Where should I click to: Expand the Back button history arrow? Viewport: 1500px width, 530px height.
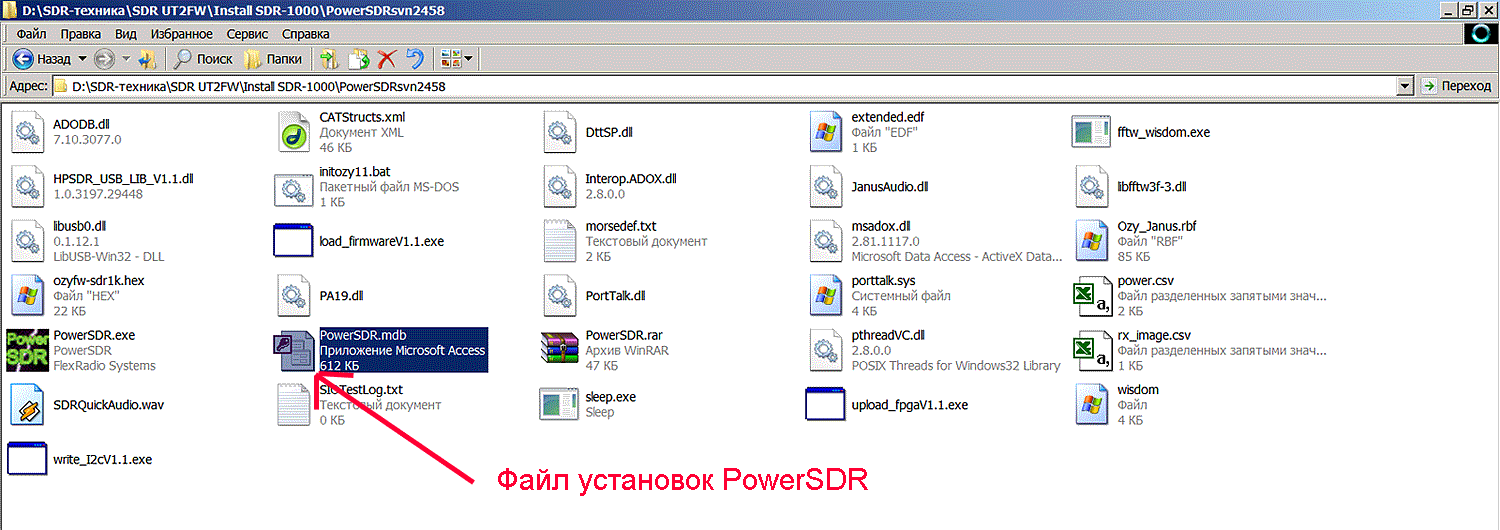pos(82,59)
